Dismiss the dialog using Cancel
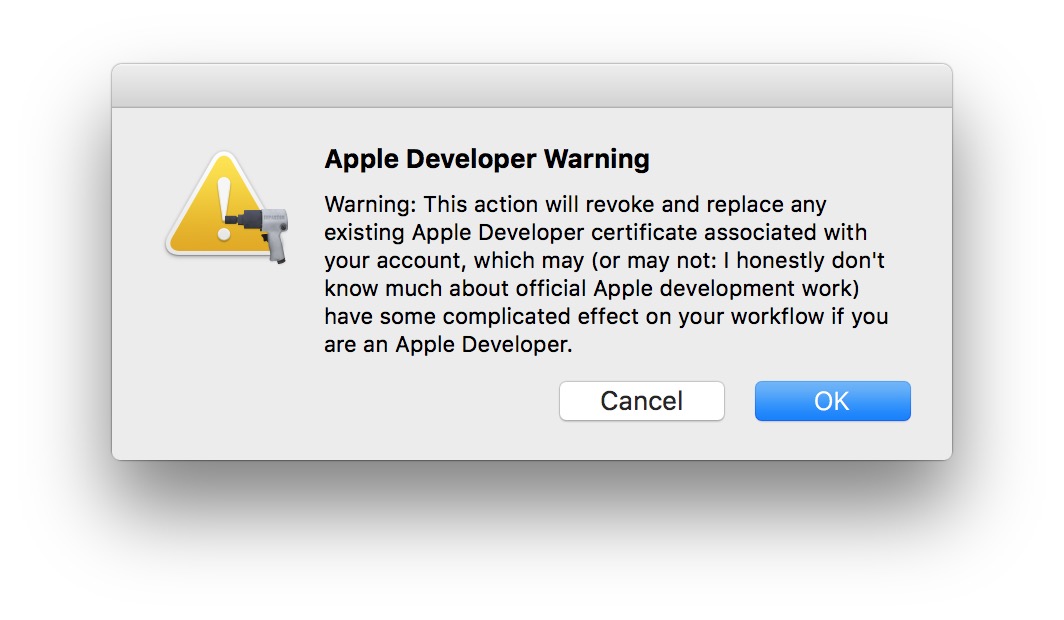1064x620 pixels. click(x=642, y=401)
